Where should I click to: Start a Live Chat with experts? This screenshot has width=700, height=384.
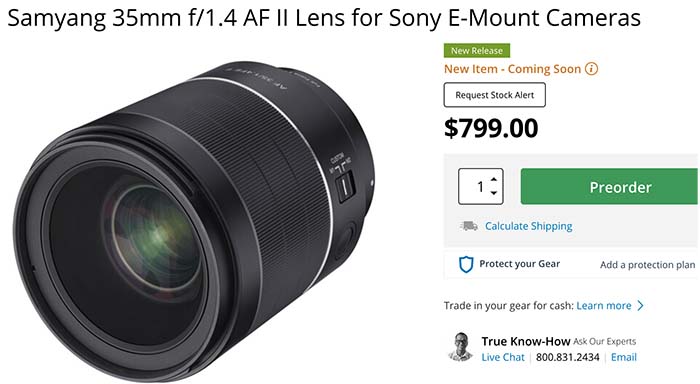click(x=503, y=357)
